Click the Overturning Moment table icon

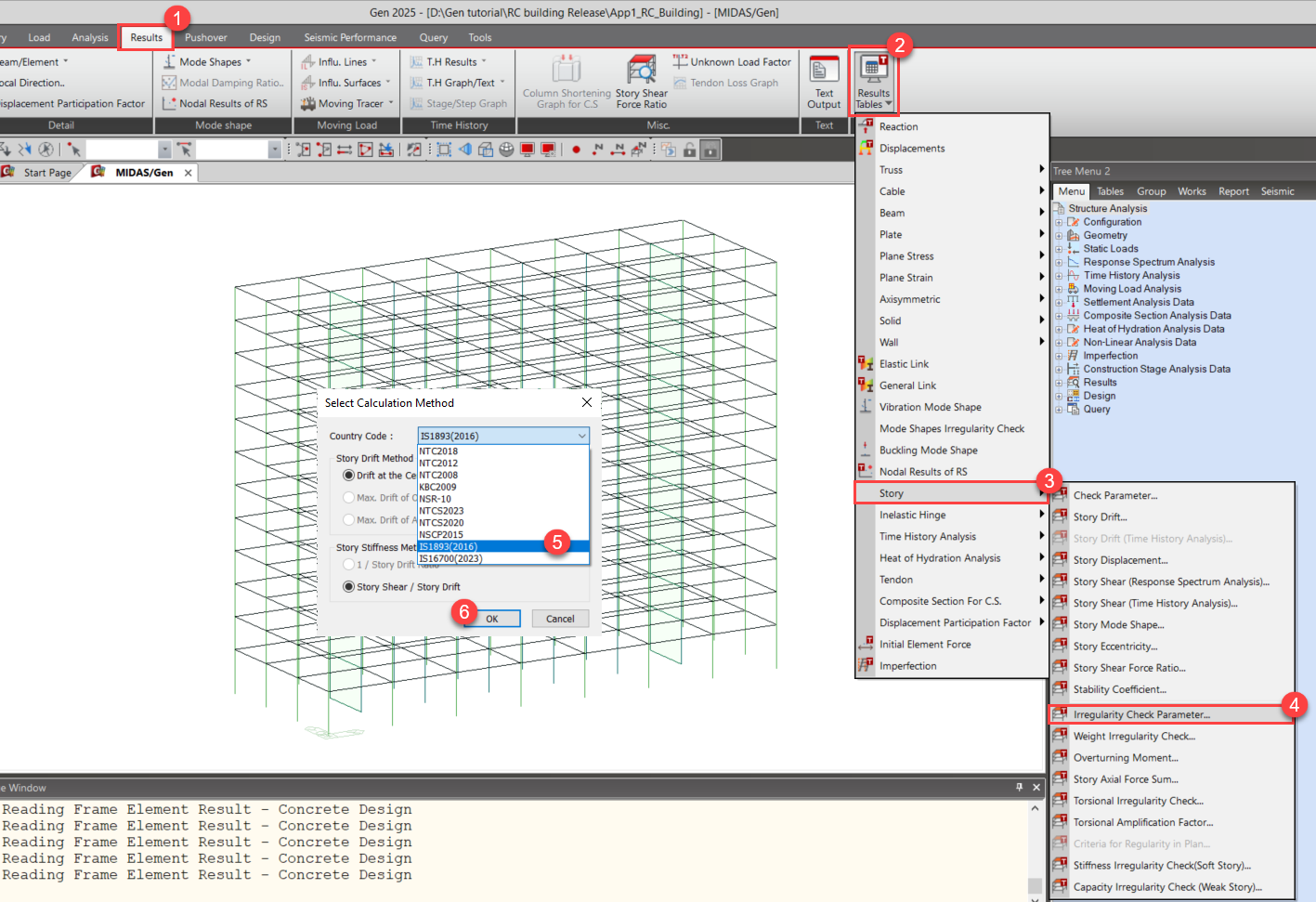coord(1060,757)
